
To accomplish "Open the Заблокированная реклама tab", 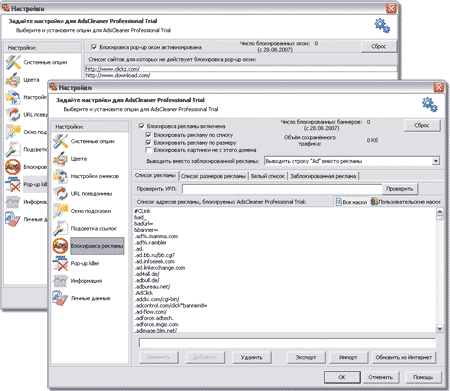I will (323, 176).
